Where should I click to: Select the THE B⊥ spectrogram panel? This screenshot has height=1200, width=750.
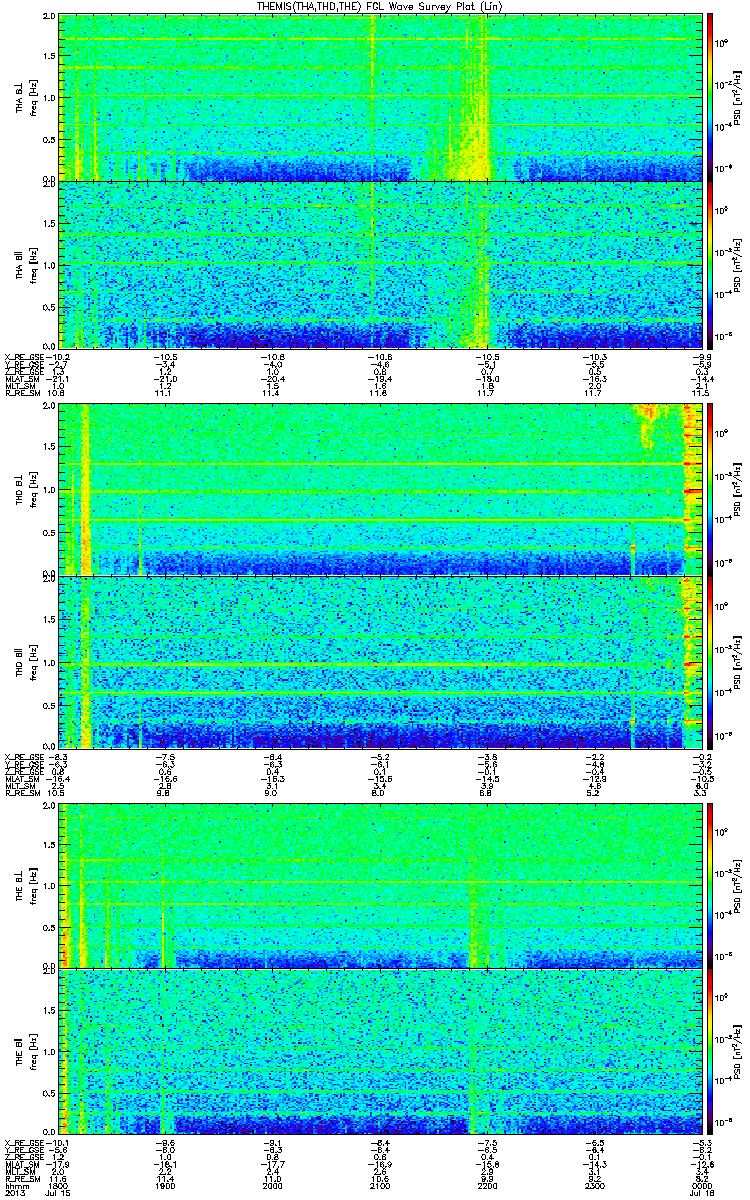click(378, 885)
